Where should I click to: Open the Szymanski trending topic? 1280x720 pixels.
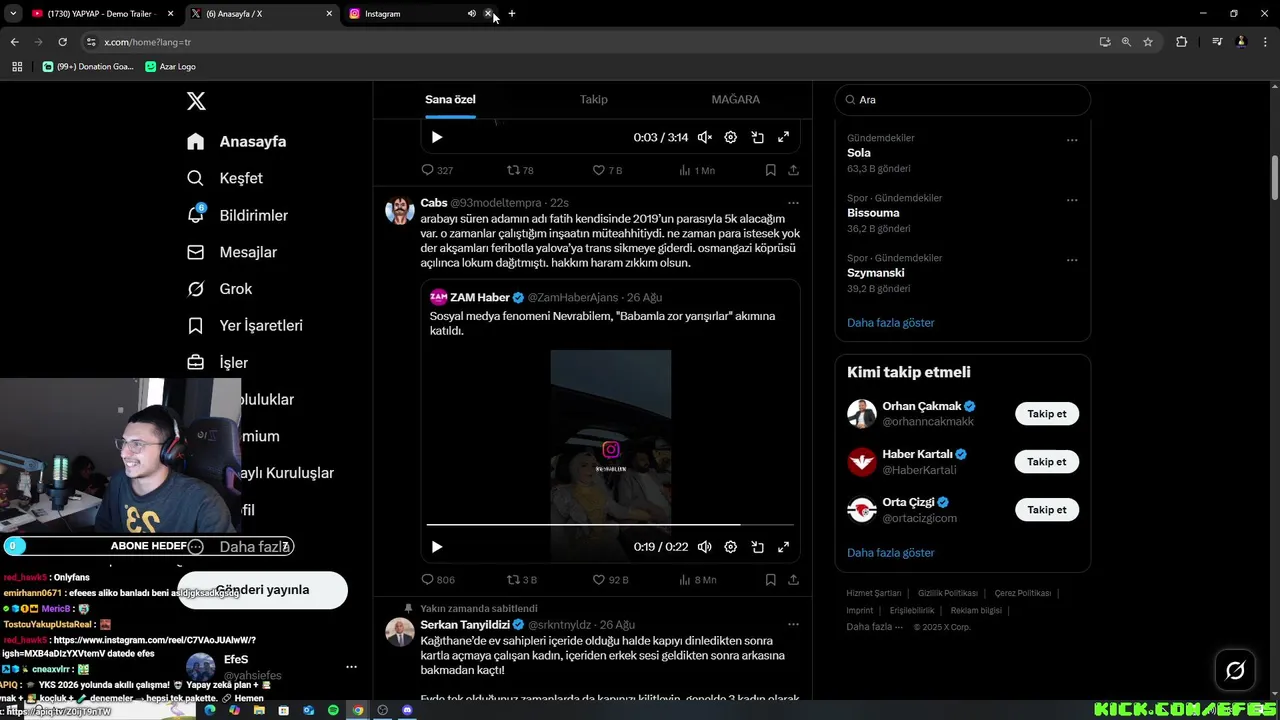876,273
